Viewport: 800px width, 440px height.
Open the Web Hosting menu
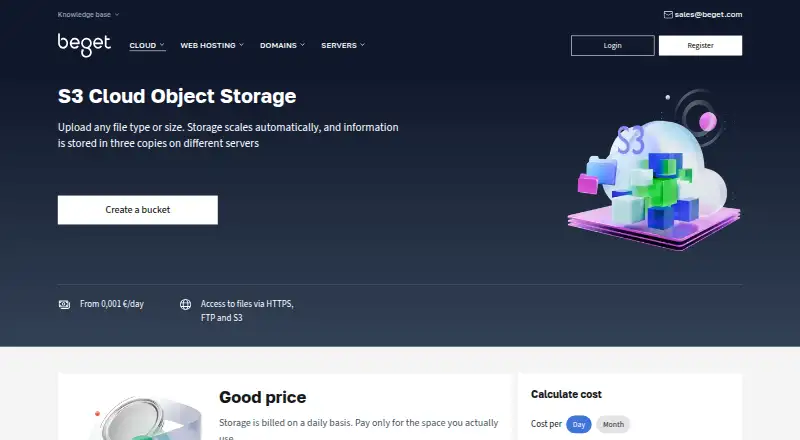pyautogui.click(x=212, y=45)
